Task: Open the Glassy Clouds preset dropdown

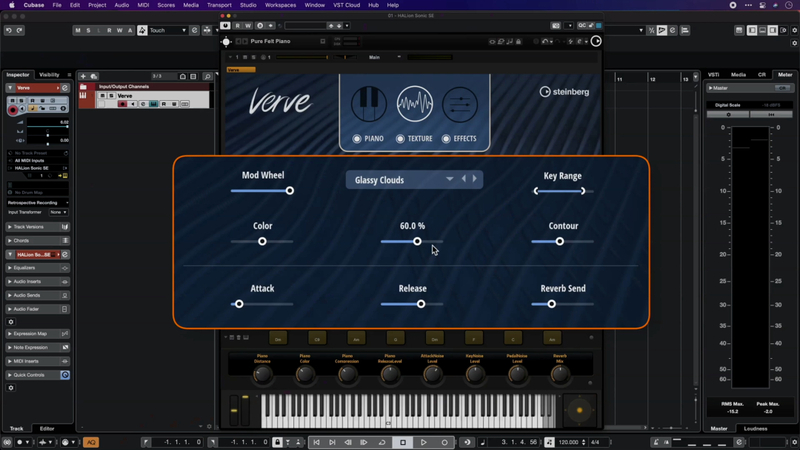Action: coord(449,179)
